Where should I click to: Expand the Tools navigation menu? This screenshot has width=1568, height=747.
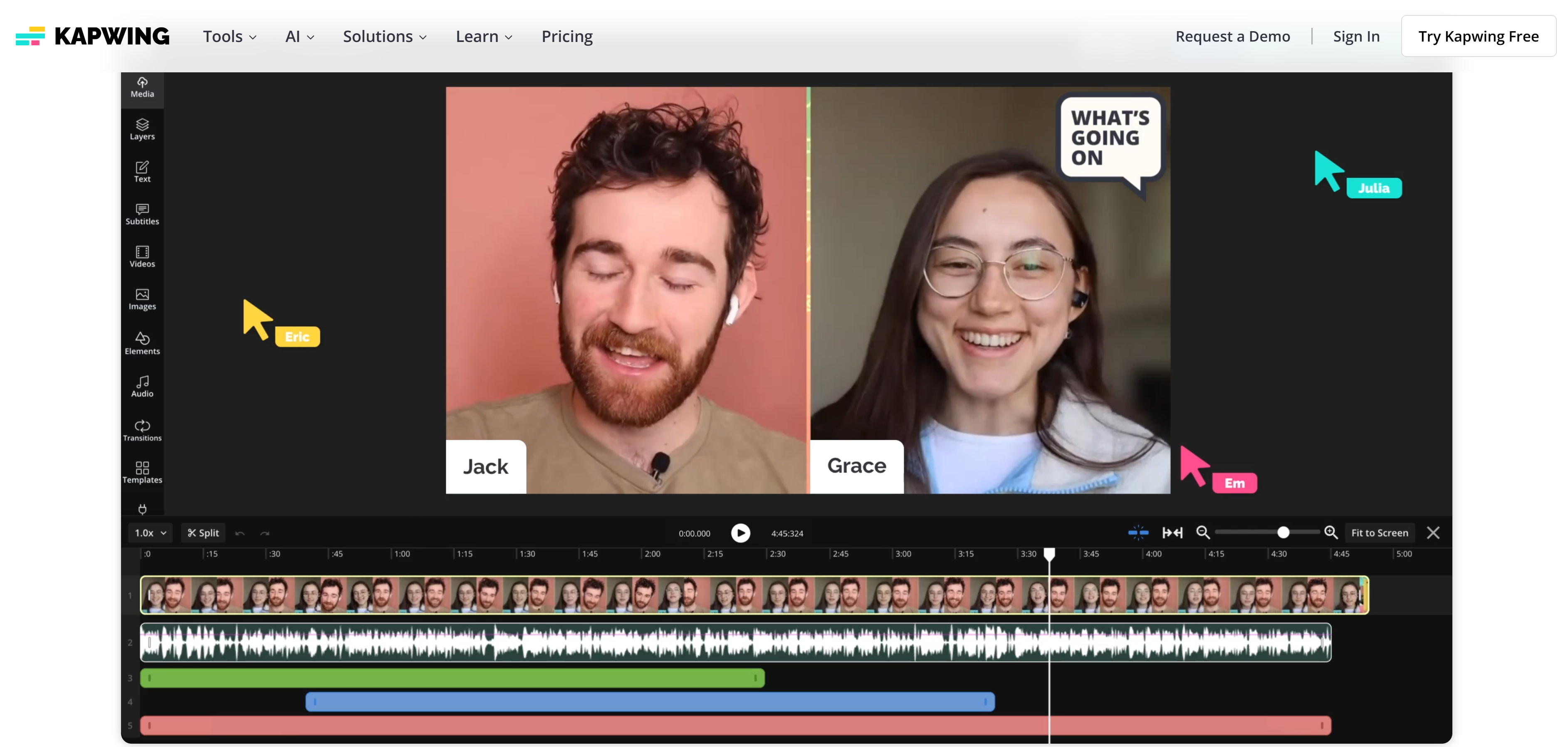click(x=230, y=37)
